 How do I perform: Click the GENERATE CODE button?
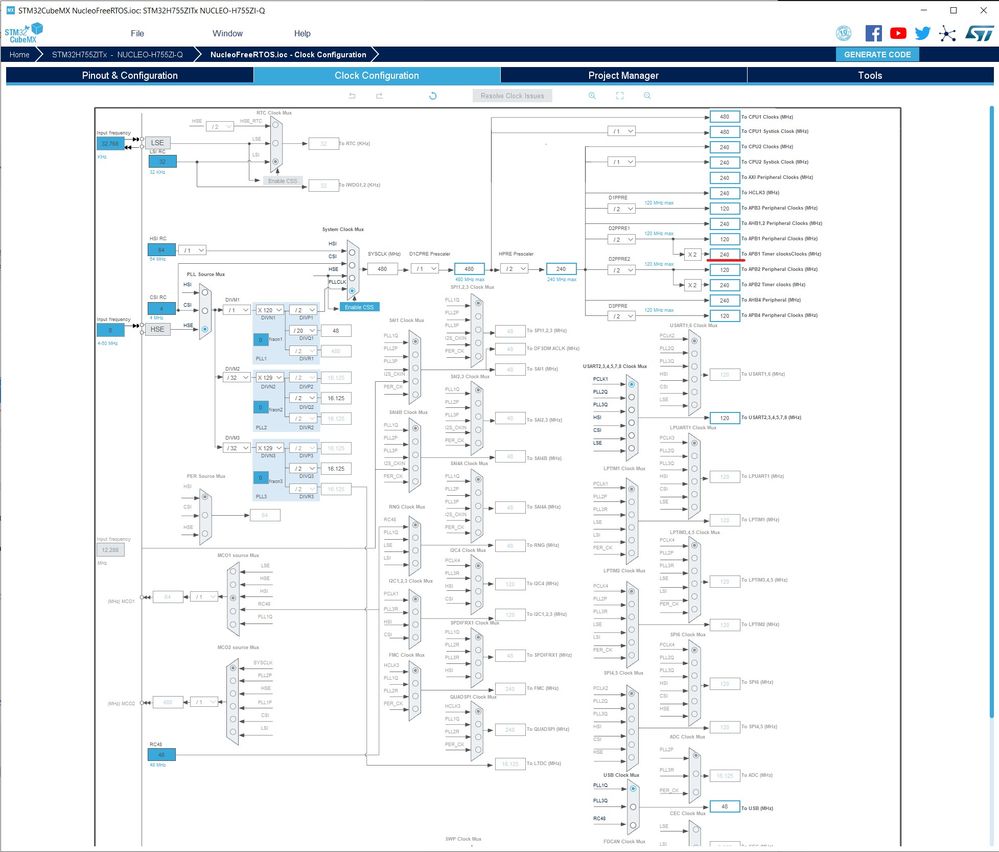tap(877, 54)
